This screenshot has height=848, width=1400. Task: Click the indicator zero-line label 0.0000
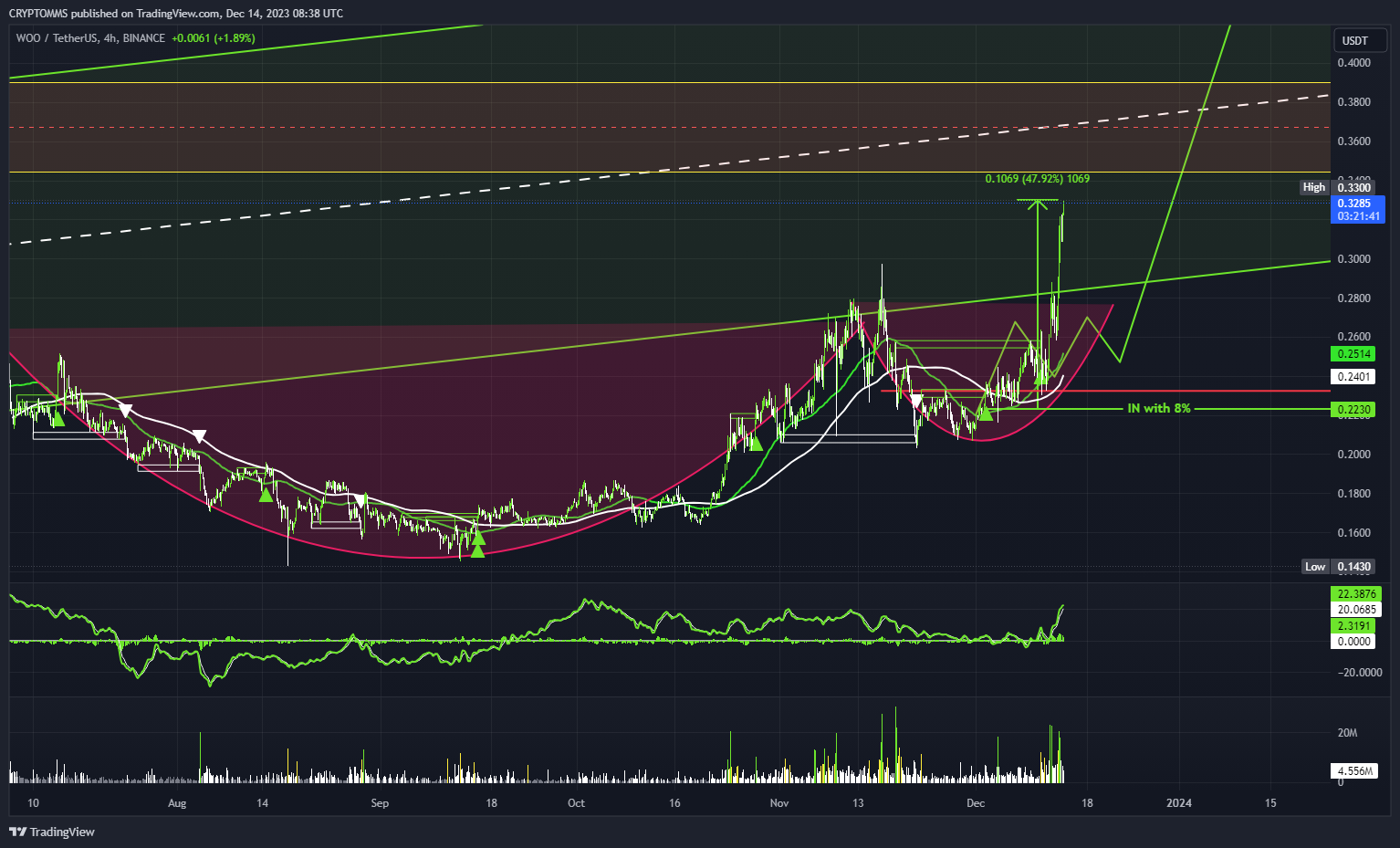[1354, 642]
